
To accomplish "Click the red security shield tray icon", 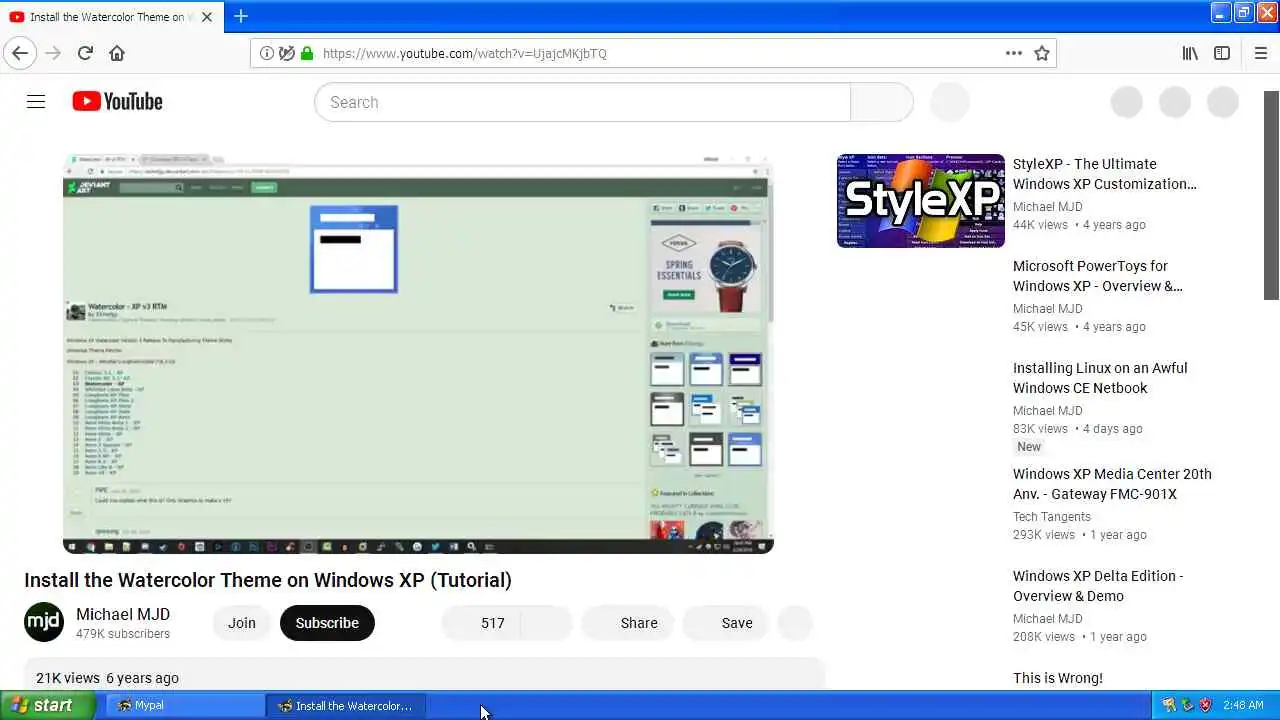I will pyautogui.click(x=1205, y=705).
